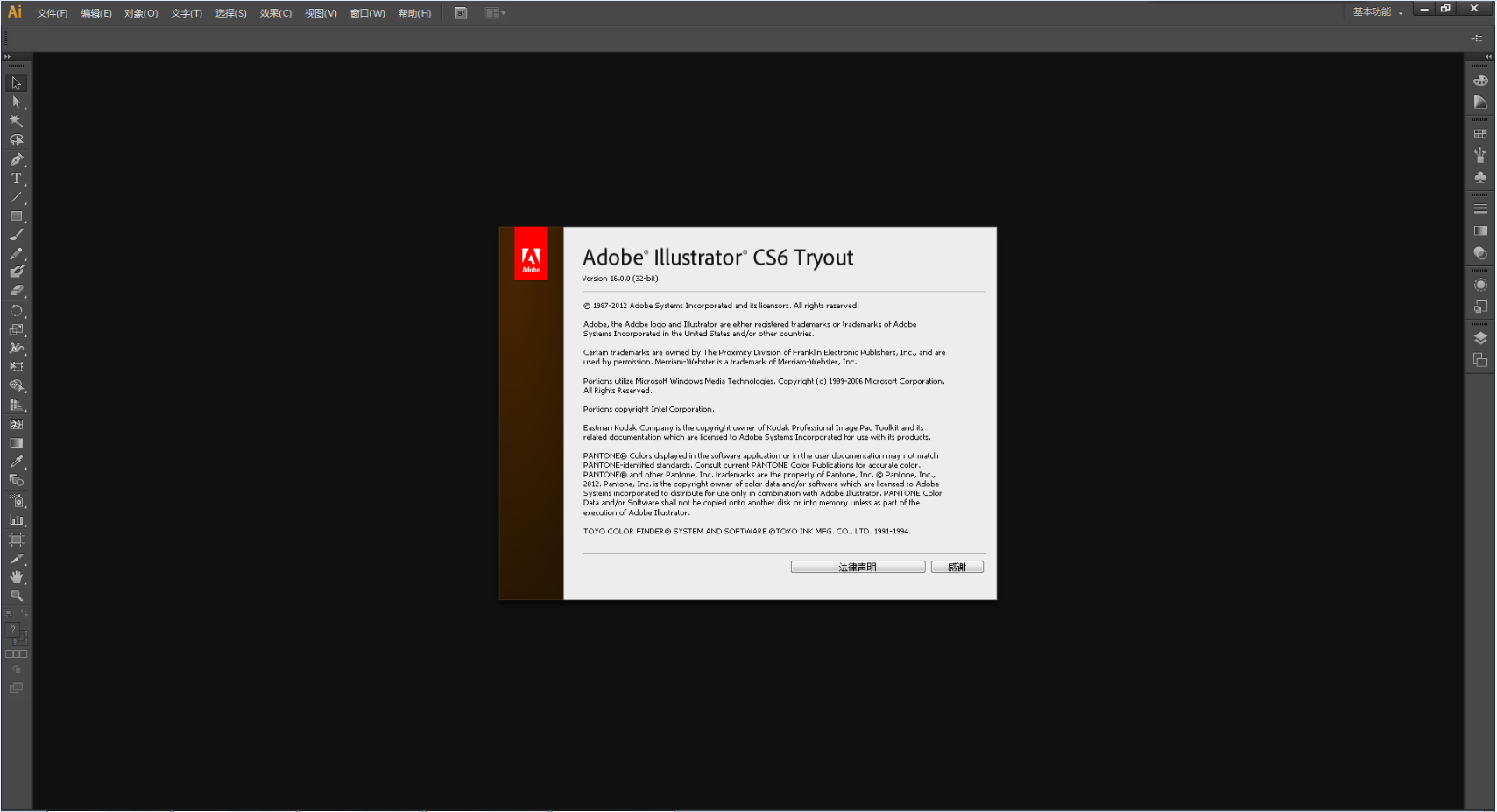Select the Blob Brush tool
The width and height of the screenshot is (1497, 812).
[x=17, y=272]
